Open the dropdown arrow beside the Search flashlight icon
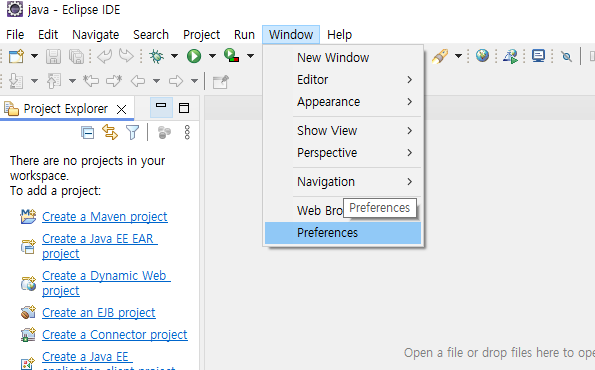This screenshot has width=595, height=370. click(x=458, y=56)
